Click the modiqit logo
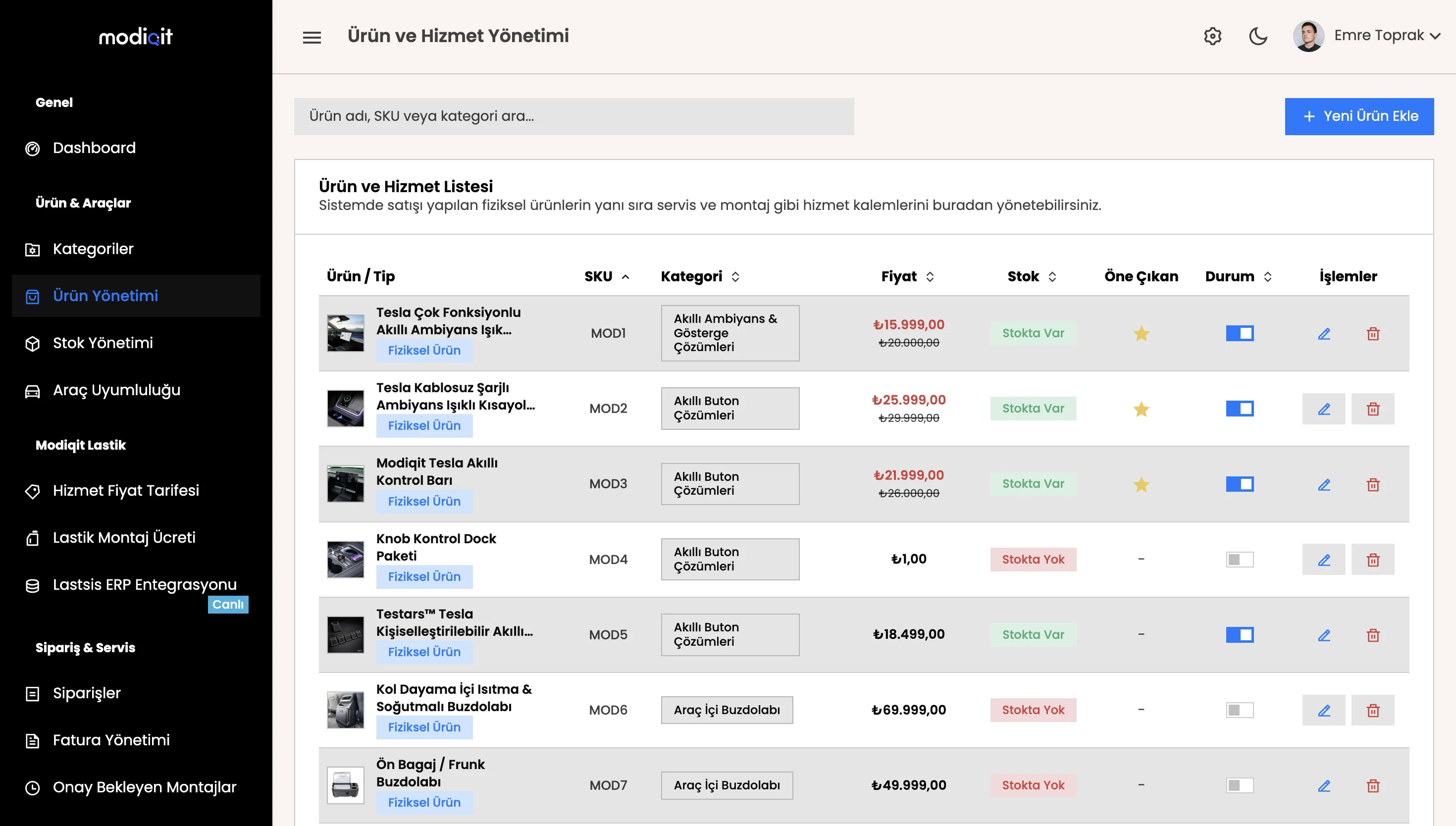 click(x=136, y=37)
